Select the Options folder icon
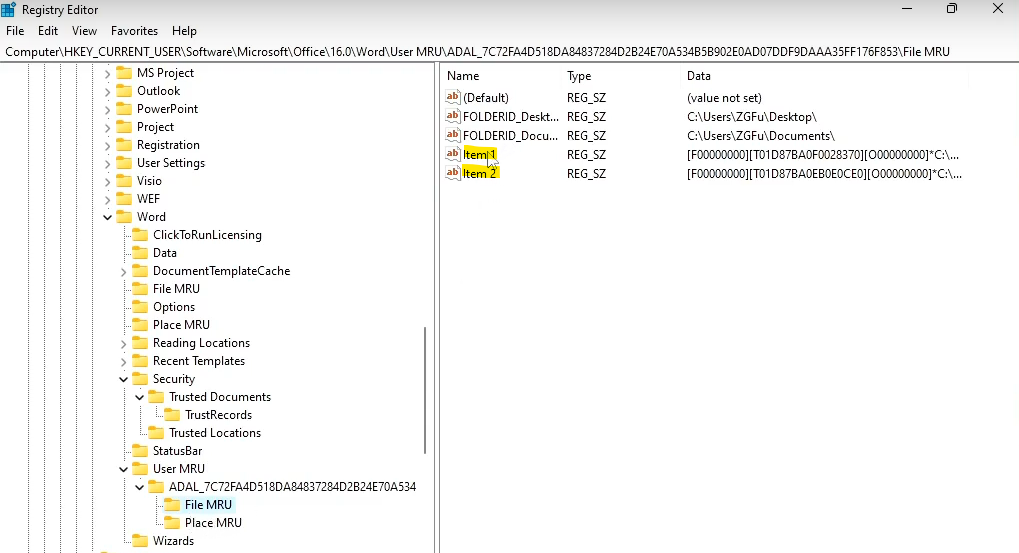 [140, 307]
